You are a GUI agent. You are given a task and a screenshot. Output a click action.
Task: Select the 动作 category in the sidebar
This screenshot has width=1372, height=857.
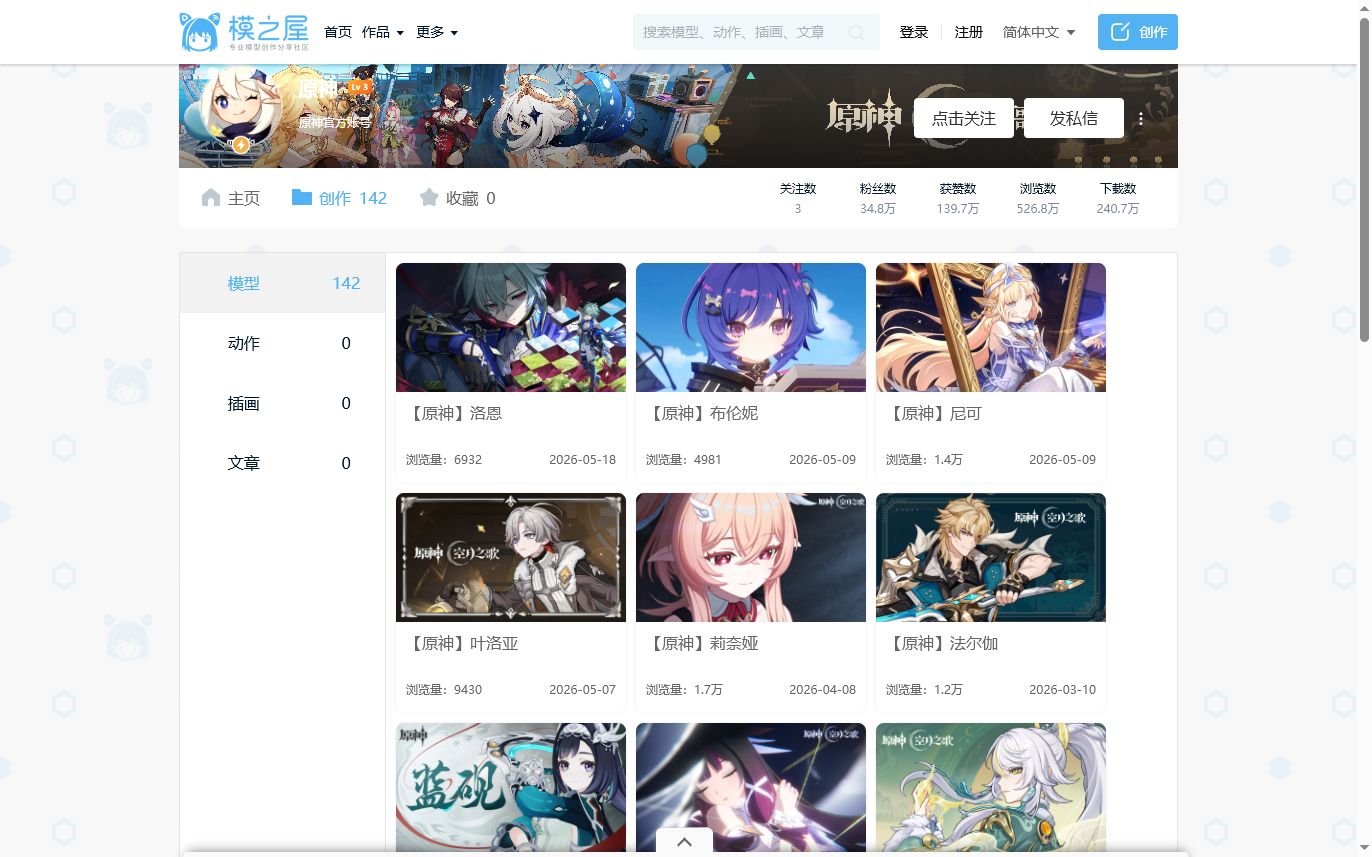point(282,343)
